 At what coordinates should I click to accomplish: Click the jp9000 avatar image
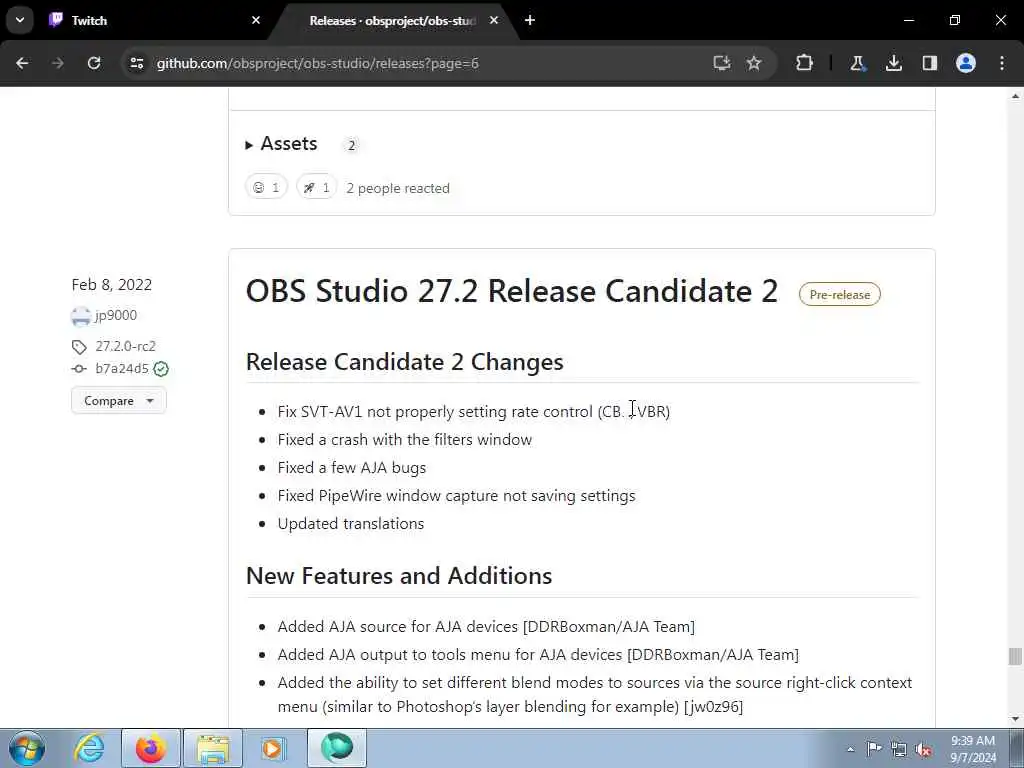click(81, 316)
